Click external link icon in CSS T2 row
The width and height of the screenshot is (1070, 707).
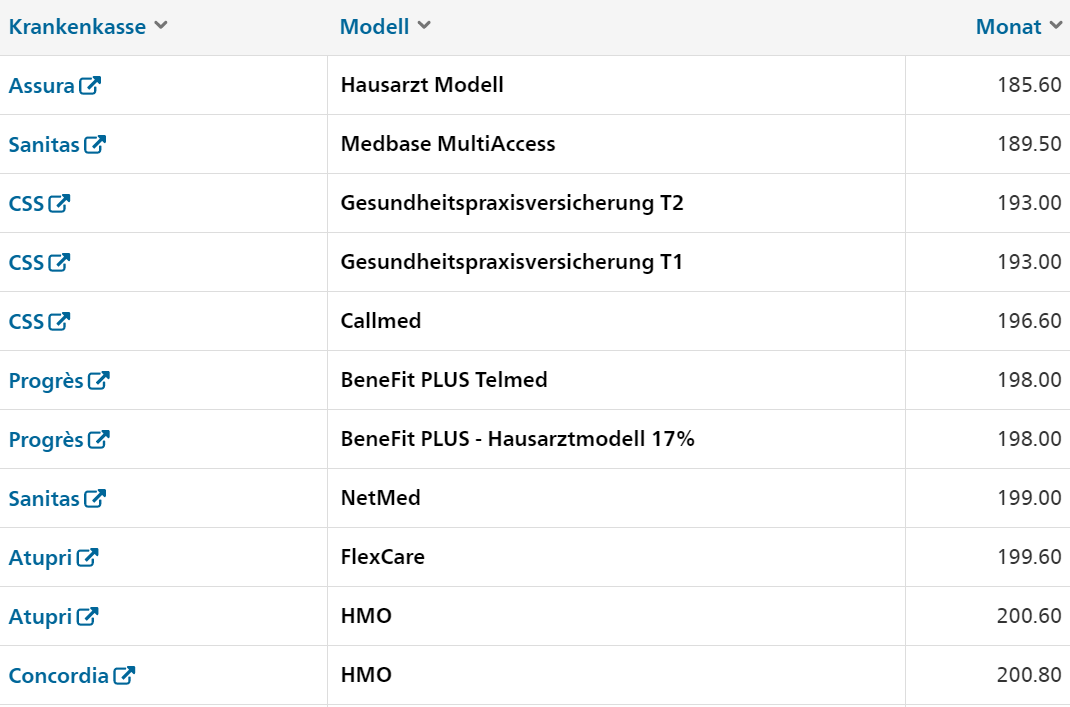tap(59, 203)
